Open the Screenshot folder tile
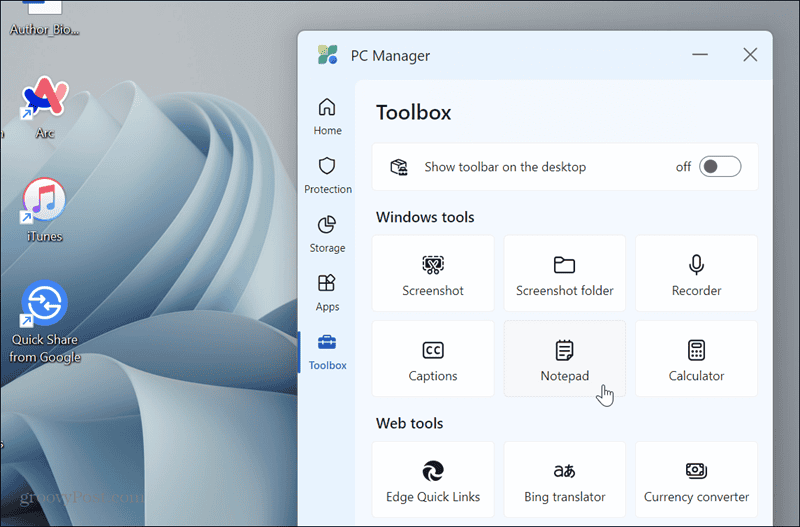The width and height of the screenshot is (800, 527). 564,273
